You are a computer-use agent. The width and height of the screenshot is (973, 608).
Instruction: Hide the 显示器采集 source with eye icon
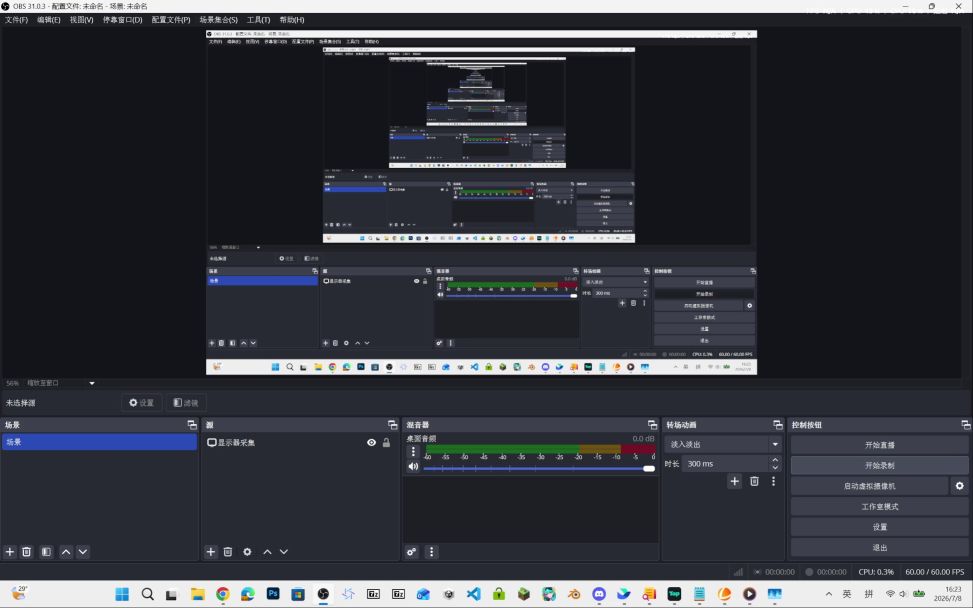(371, 442)
